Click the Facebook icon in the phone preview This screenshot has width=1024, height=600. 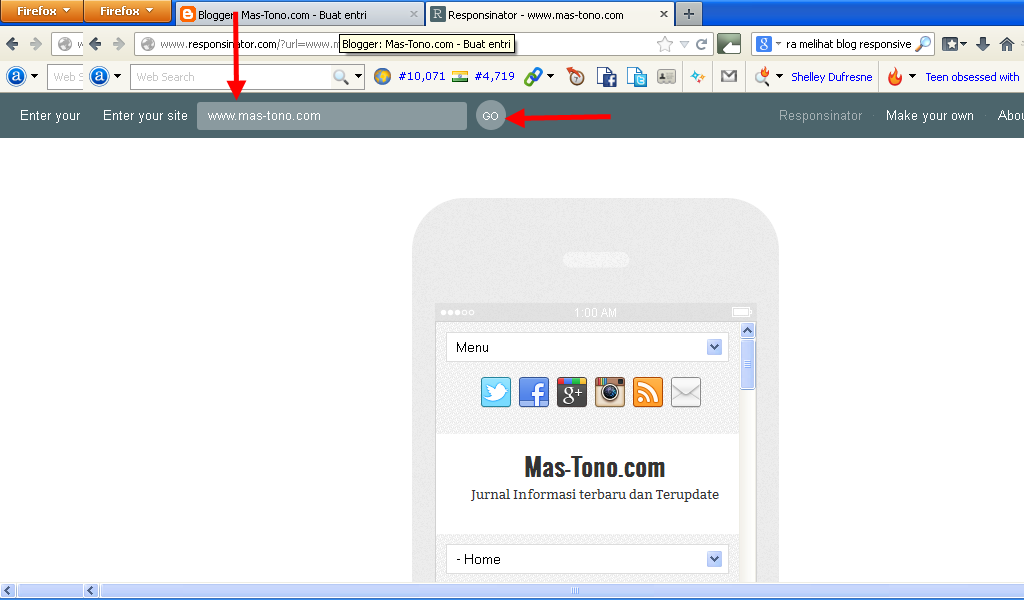pyautogui.click(x=534, y=392)
